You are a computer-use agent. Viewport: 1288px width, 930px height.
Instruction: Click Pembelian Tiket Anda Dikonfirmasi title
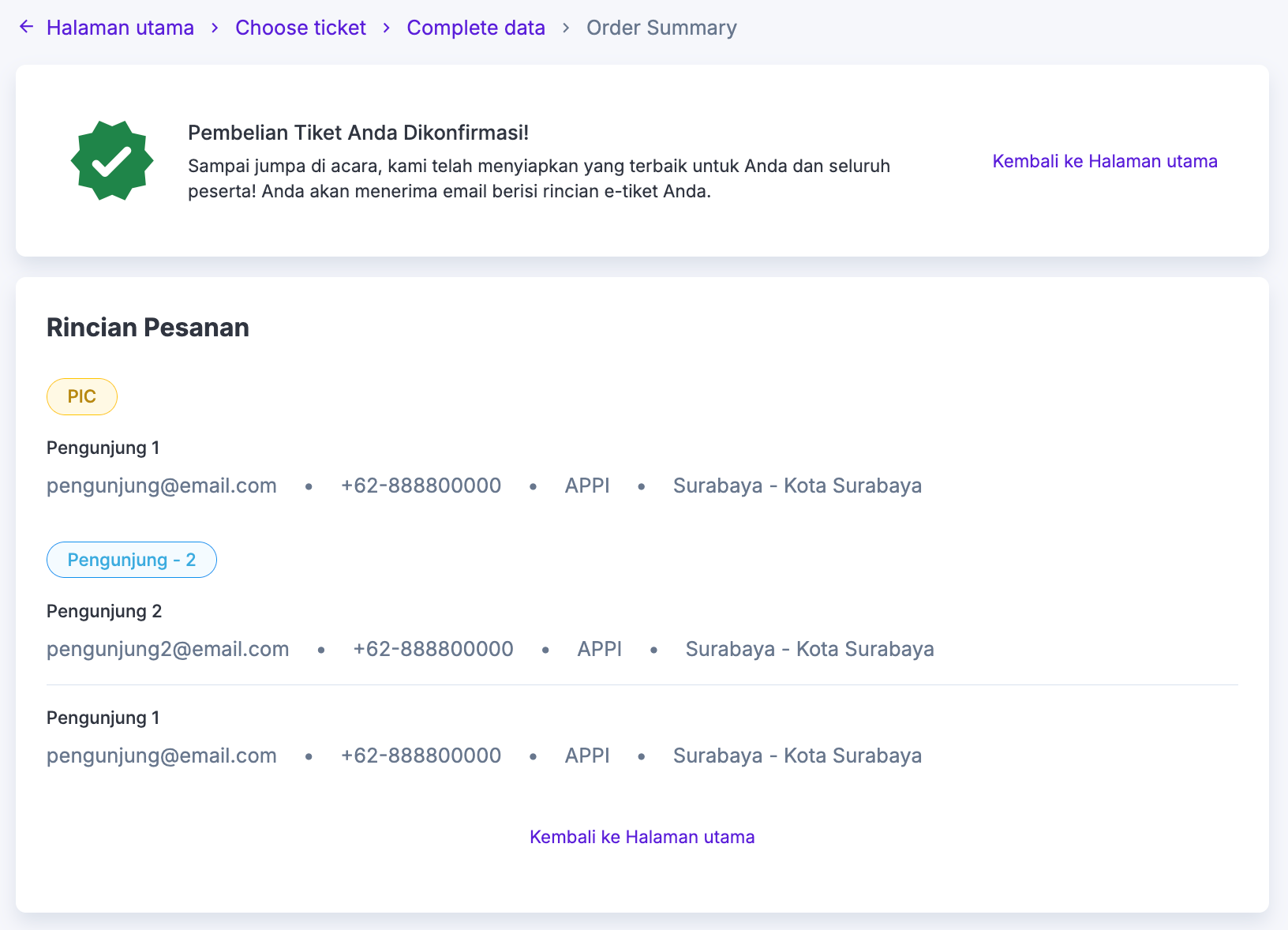pyautogui.click(x=358, y=133)
